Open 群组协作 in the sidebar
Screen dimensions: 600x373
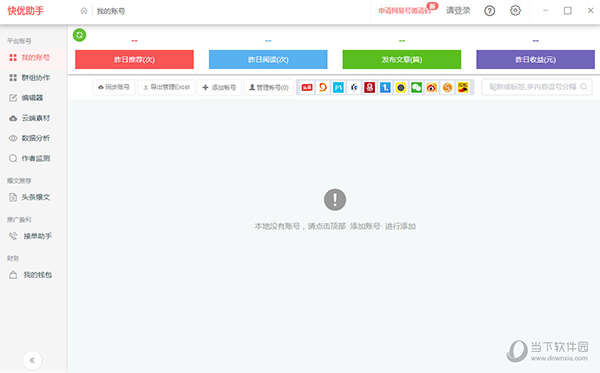(33, 78)
